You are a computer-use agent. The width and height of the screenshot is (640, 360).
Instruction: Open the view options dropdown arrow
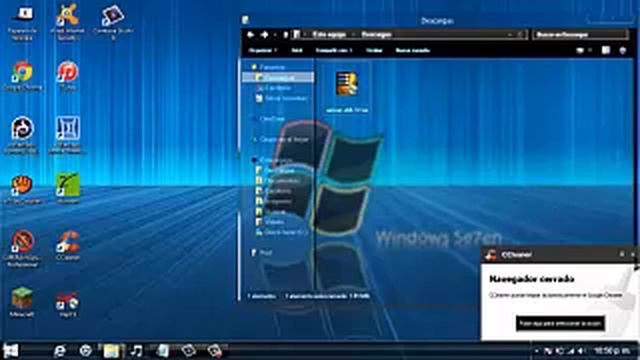(x=590, y=51)
